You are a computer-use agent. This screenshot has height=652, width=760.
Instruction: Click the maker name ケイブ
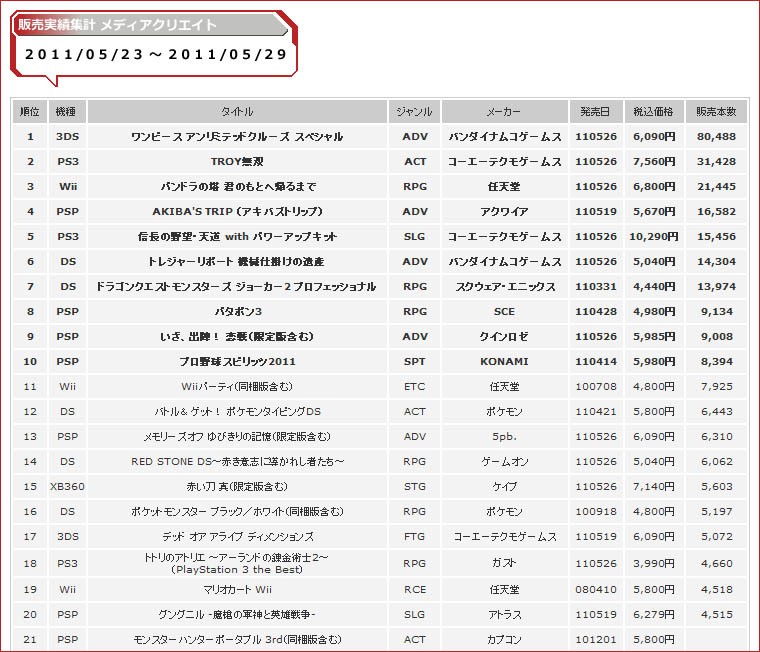coord(504,486)
